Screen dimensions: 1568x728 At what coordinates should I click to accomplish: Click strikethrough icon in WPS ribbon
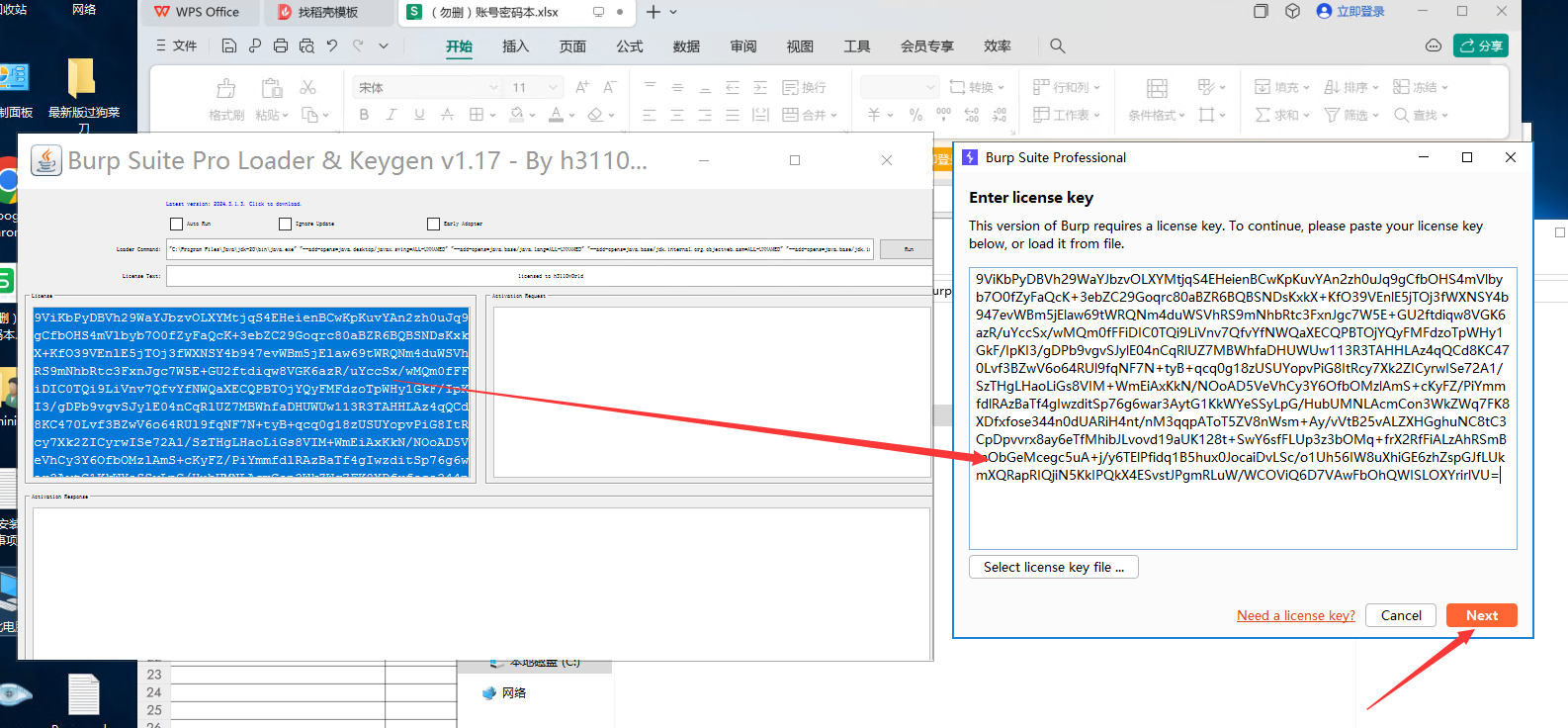[x=447, y=115]
